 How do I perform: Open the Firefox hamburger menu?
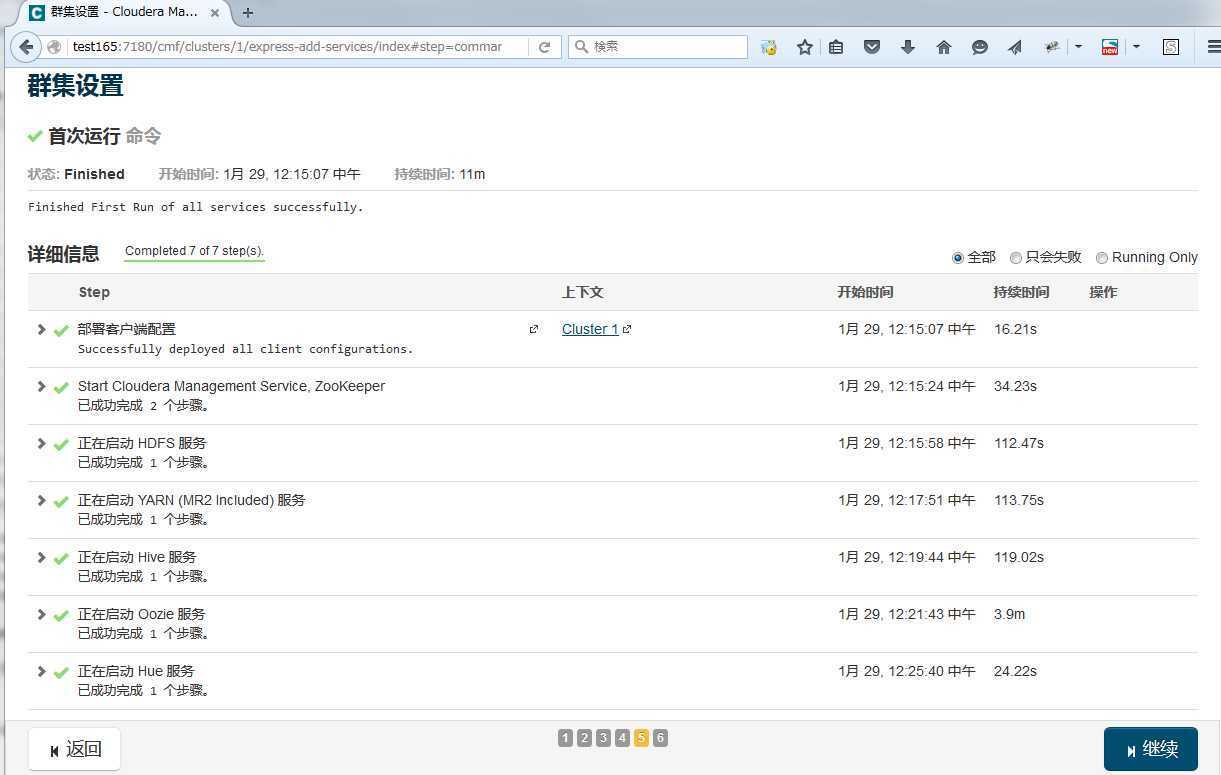(x=1212, y=47)
